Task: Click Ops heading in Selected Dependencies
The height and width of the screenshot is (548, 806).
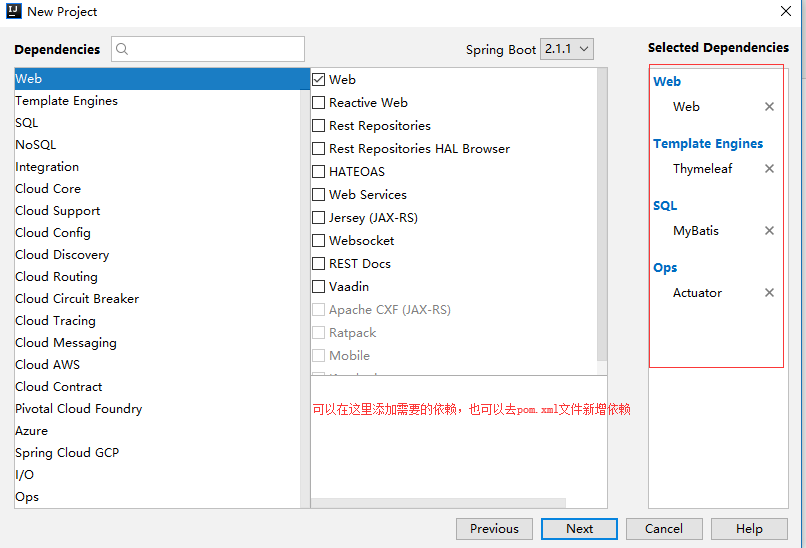Action: (665, 268)
